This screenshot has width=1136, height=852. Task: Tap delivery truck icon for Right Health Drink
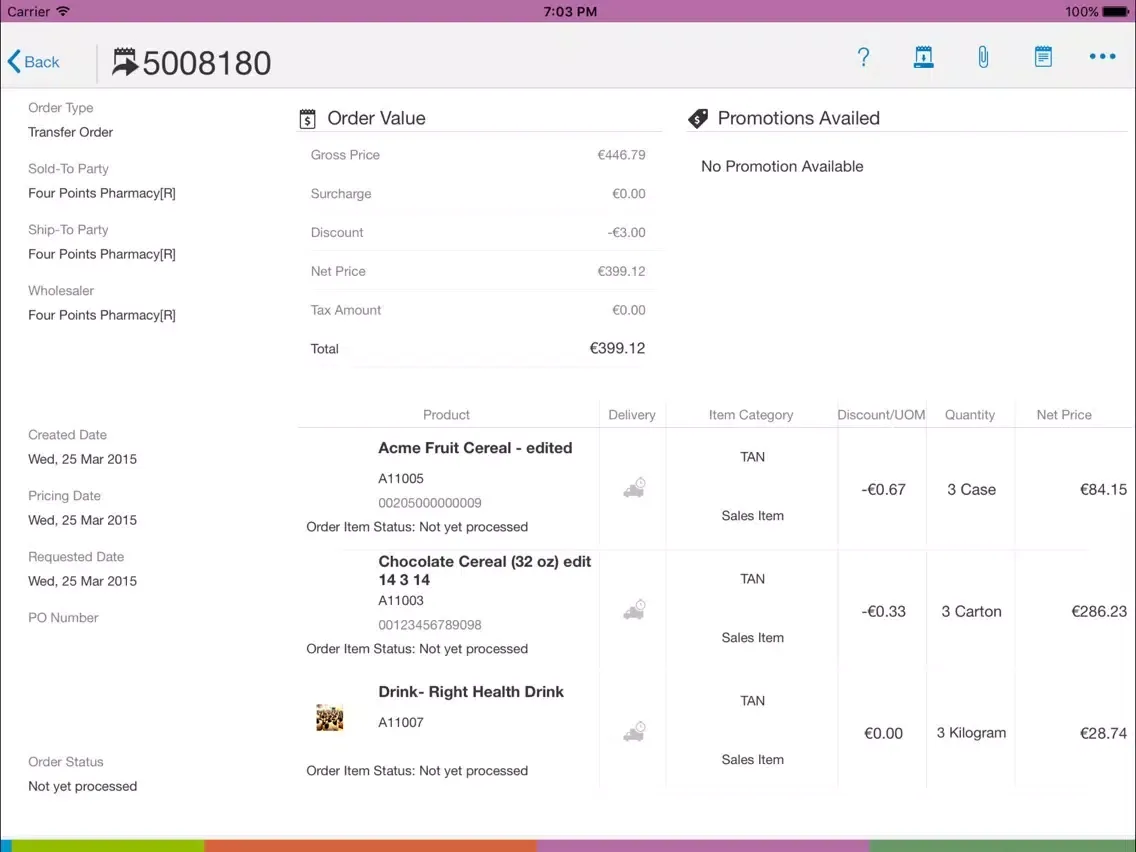point(634,732)
